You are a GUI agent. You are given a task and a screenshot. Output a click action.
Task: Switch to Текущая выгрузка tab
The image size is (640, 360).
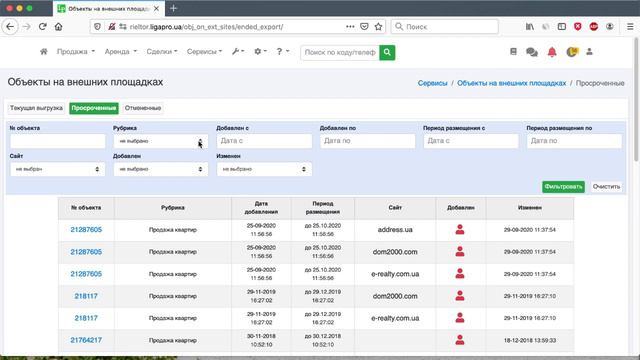[x=36, y=108]
